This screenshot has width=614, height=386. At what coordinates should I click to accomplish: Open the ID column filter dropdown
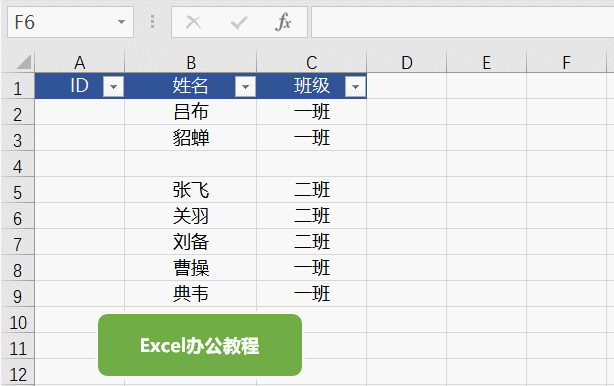(x=113, y=87)
